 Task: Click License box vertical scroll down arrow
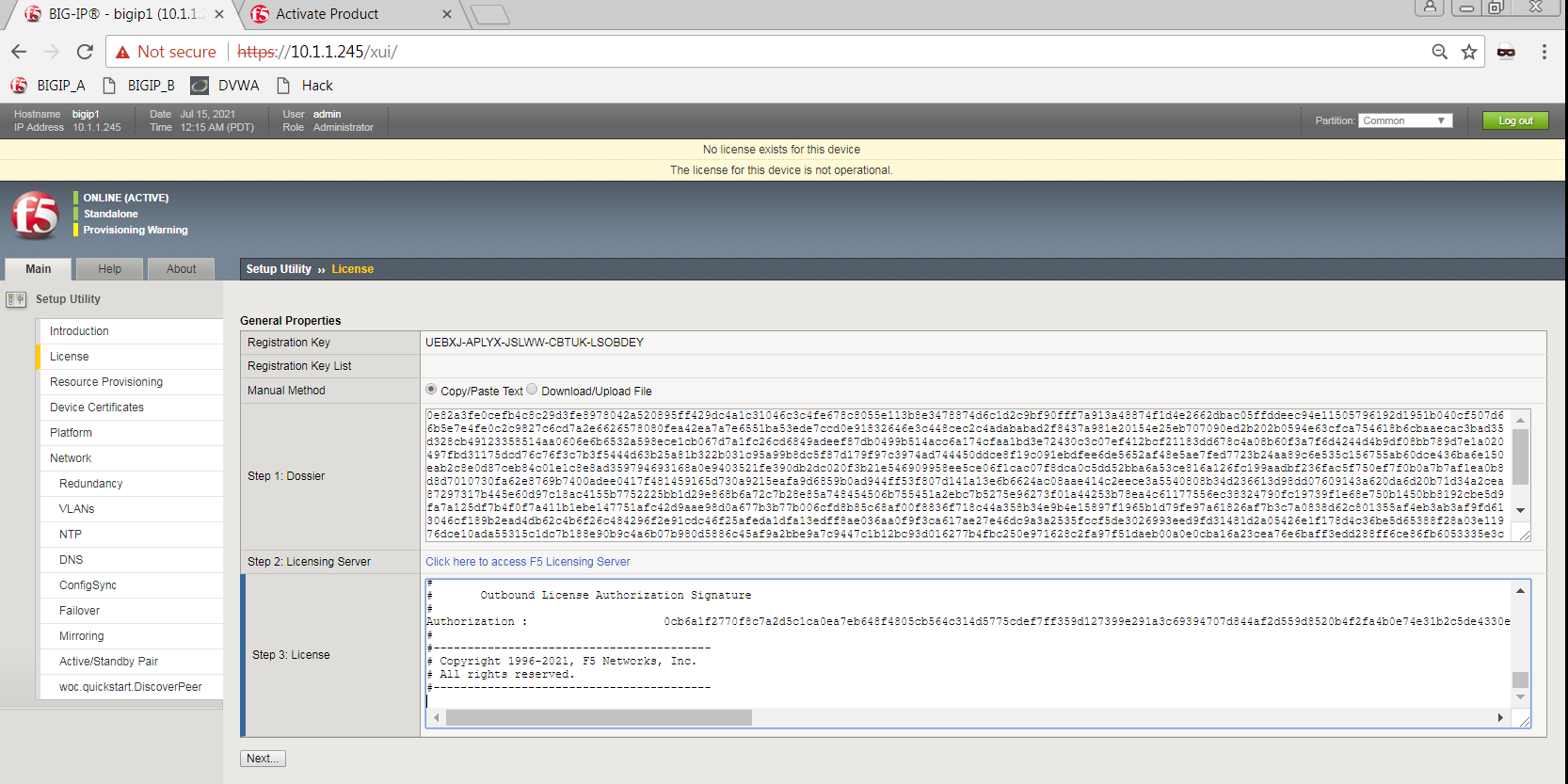tap(1520, 697)
